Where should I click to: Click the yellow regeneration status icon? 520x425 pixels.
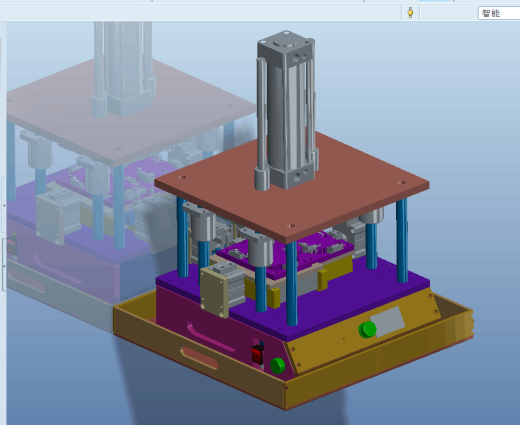[410, 13]
